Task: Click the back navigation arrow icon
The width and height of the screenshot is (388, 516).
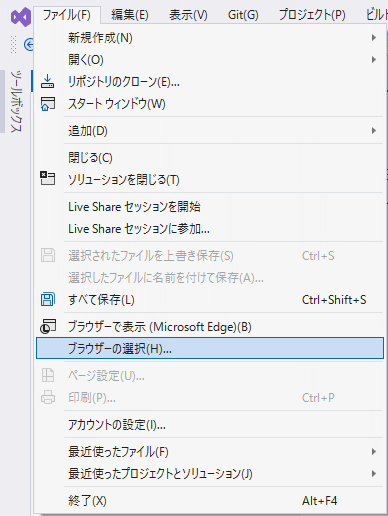Action: pyautogui.click(x=29, y=44)
